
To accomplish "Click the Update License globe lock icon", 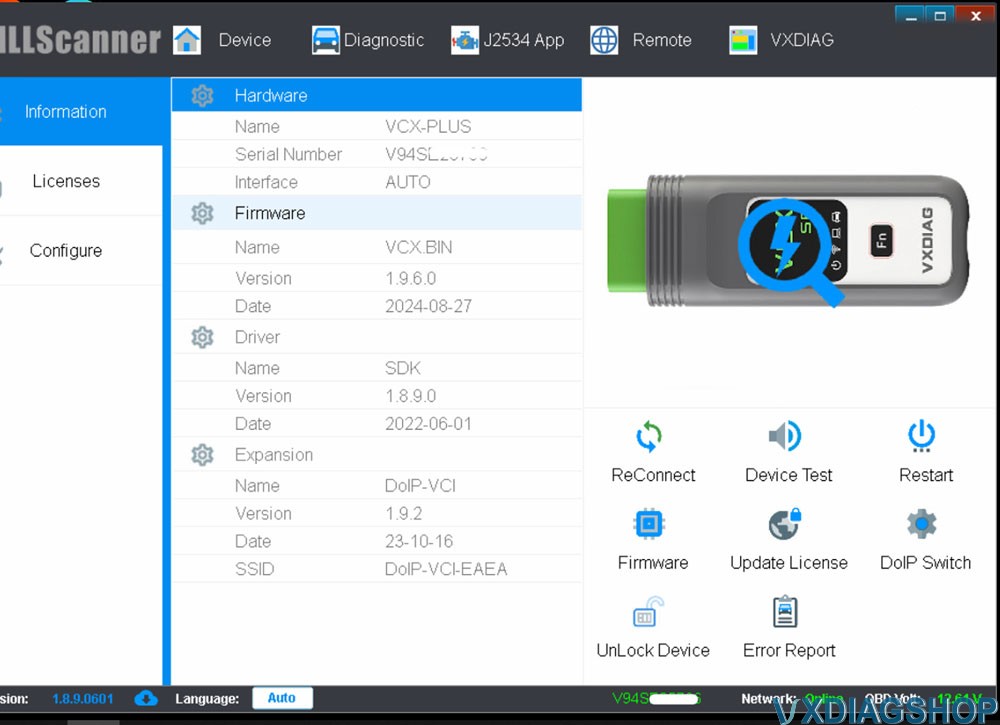I will tap(785, 524).
